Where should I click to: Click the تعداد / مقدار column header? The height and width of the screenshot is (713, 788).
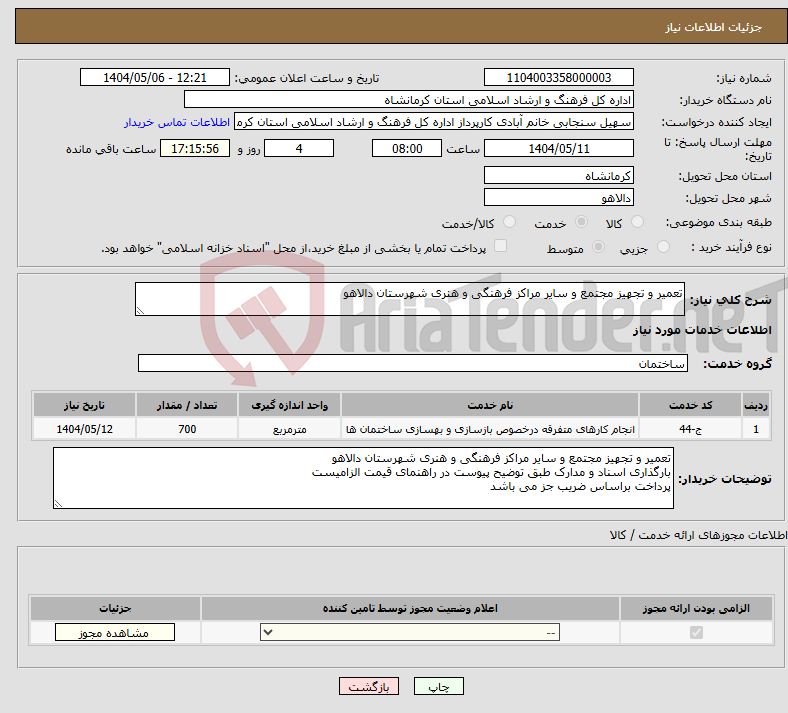pos(187,405)
